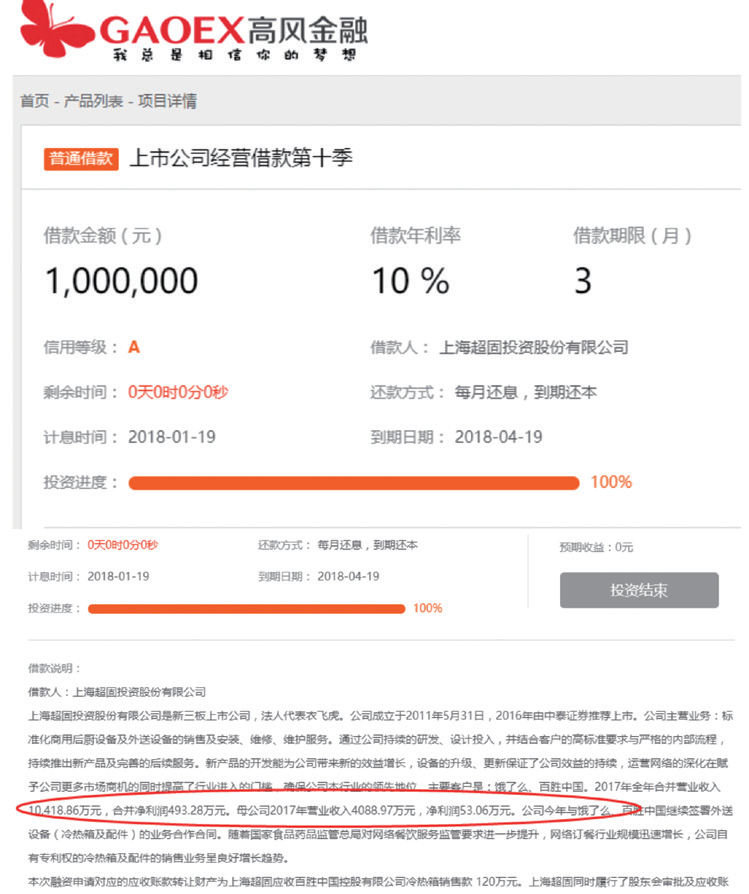Click the annual interest rate 10 %
The width and height of the screenshot is (749, 894).
(410, 281)
